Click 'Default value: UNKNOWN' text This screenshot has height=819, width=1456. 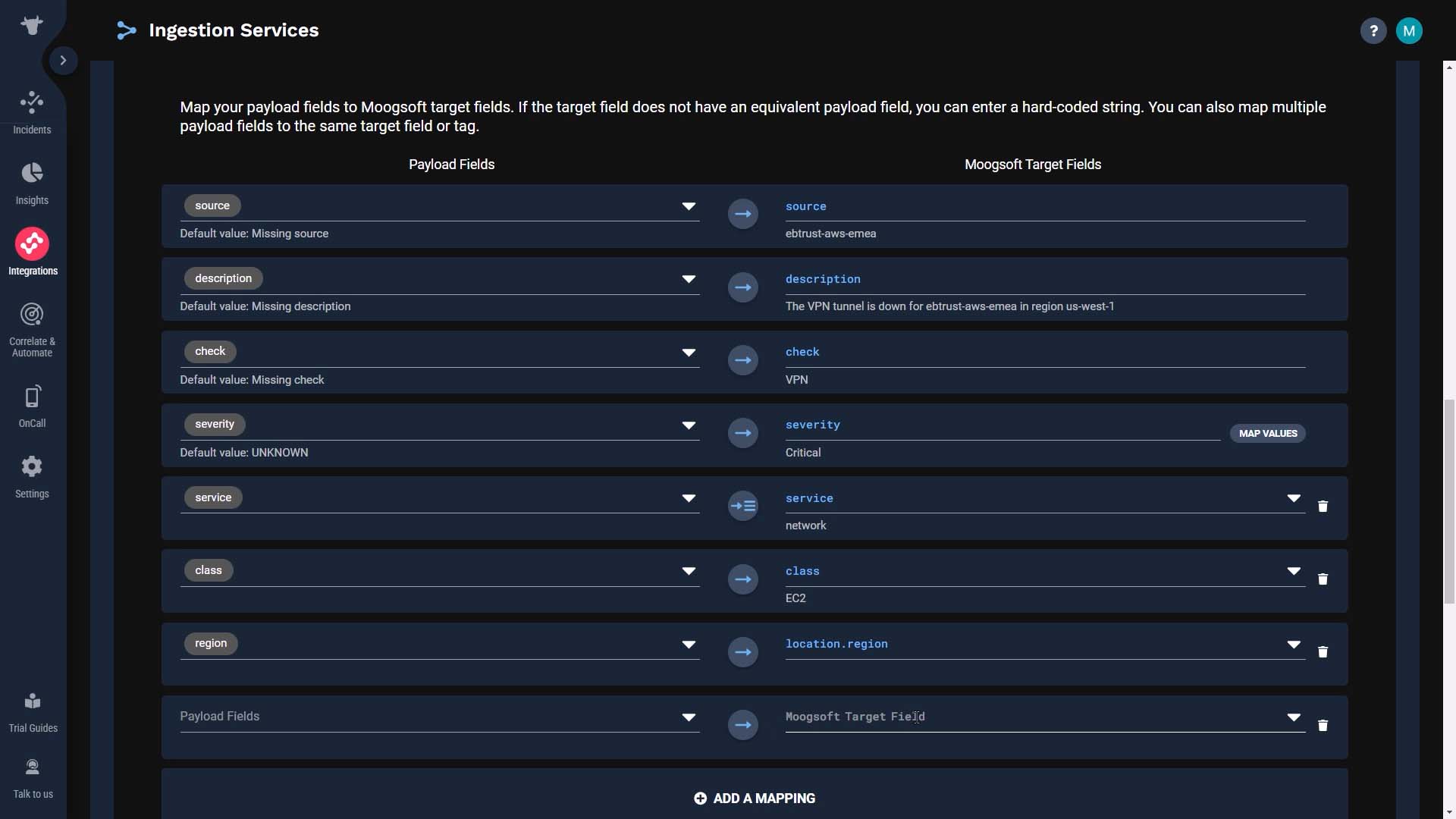244,453
